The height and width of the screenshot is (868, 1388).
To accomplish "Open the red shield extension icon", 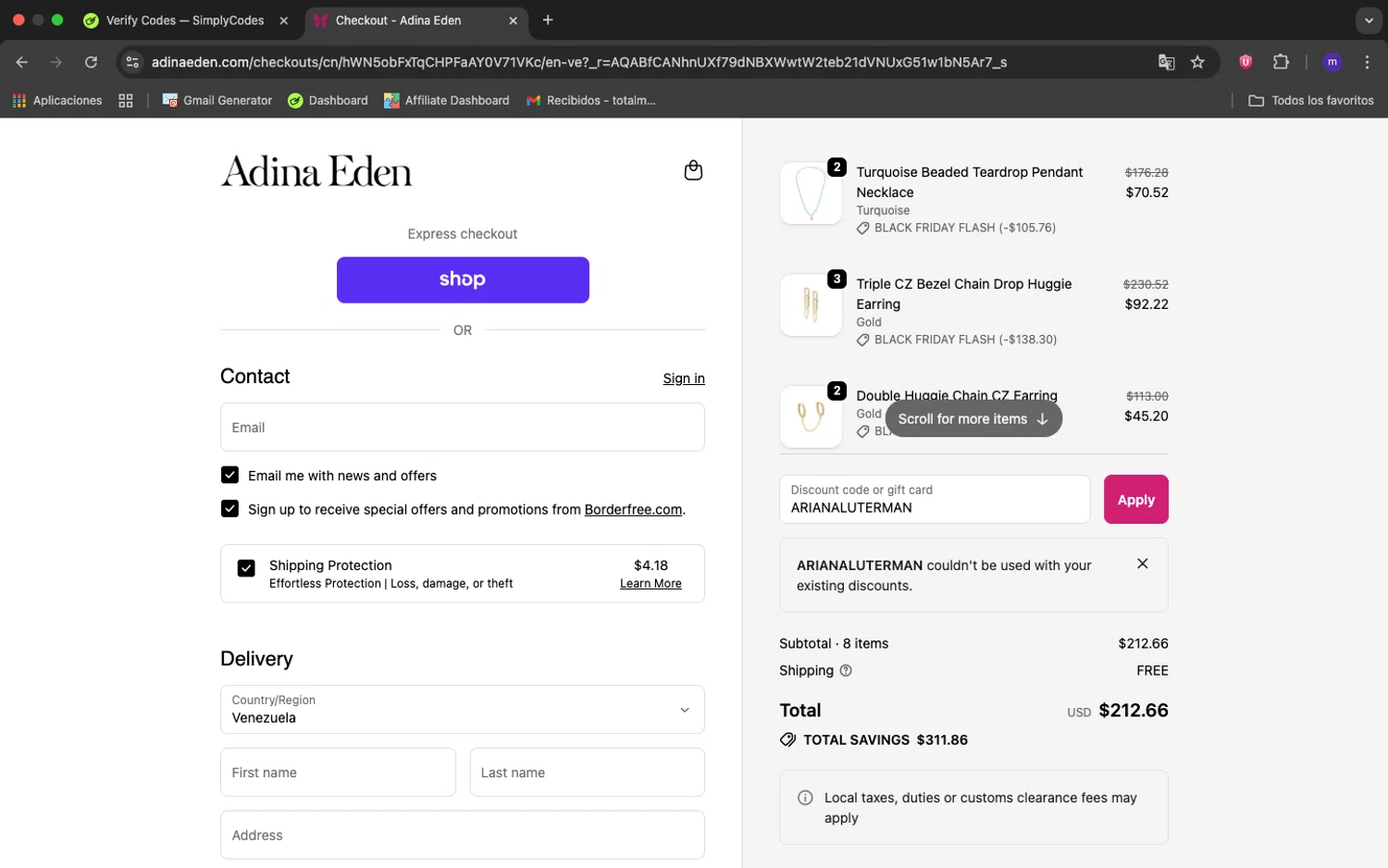I will [1245, 62].
